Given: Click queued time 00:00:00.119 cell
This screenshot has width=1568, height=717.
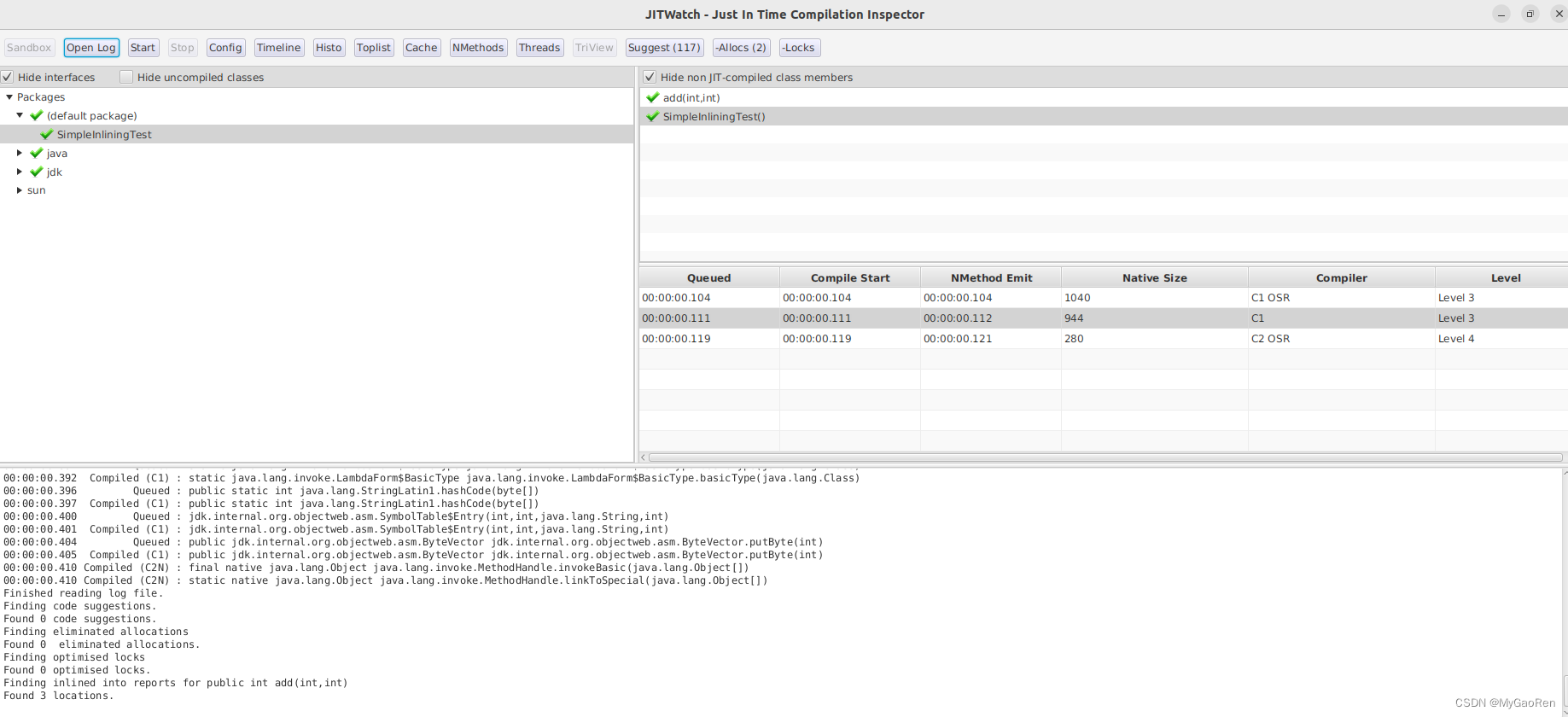Looking at the screenshot, I should pos(709,339).
